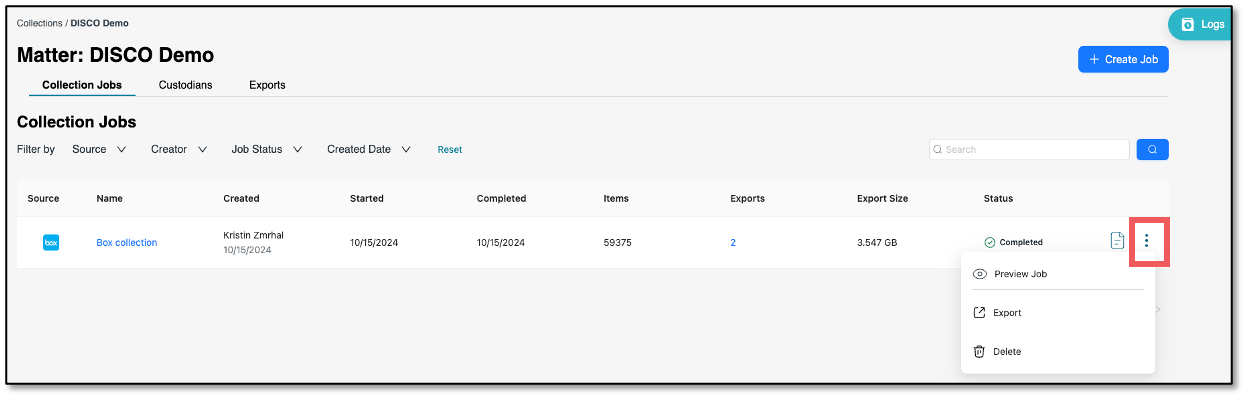Open the Logs panel button
Screen dimensions: 1246x398
coord(1203,24)
